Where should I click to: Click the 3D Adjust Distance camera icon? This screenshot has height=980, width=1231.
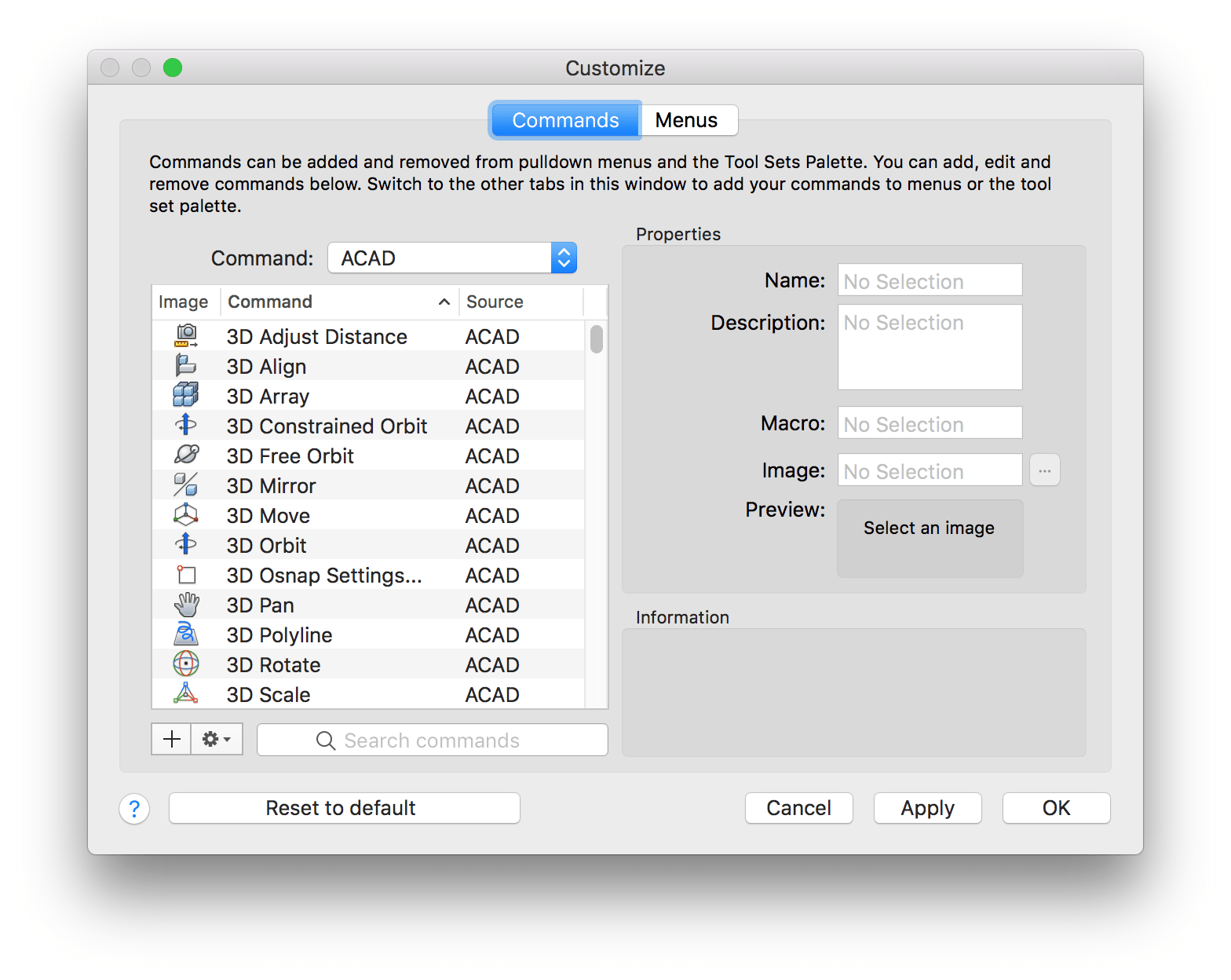186,336
